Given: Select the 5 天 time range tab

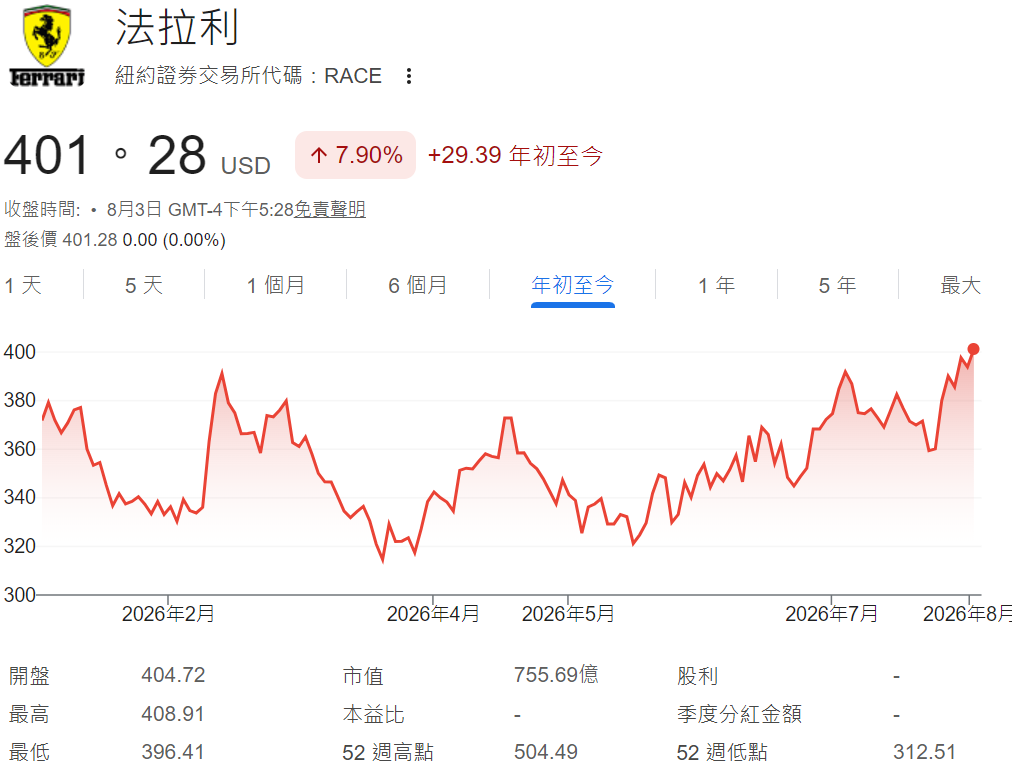Looking at the screenshot, I should (144, 285).
